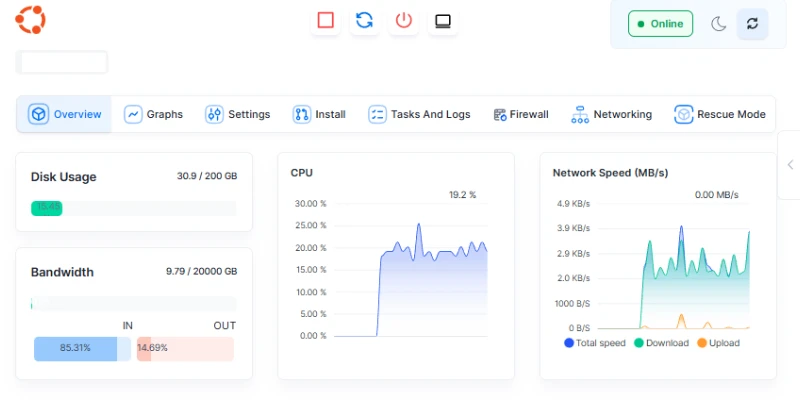
Task: Expand the side panel chevron arrow
Action: click(x=790, y=164)
